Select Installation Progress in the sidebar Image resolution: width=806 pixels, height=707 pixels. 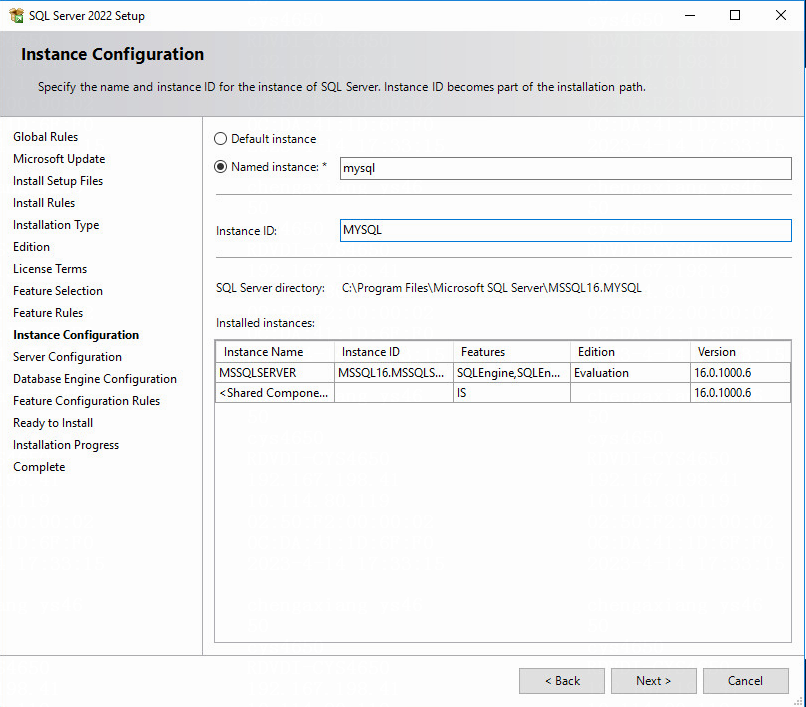point(66,445)
